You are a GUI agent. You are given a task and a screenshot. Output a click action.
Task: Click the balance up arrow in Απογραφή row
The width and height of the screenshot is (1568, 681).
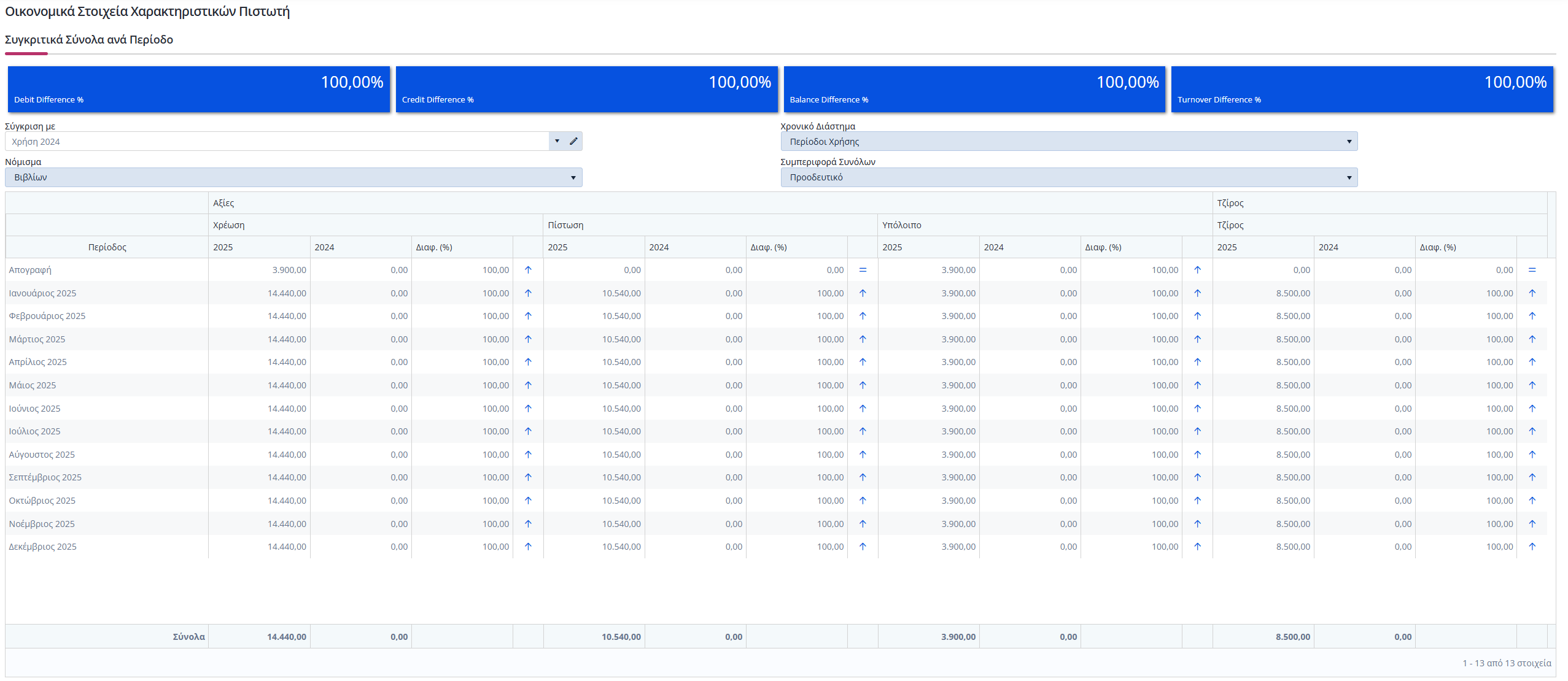[1197, 270]
